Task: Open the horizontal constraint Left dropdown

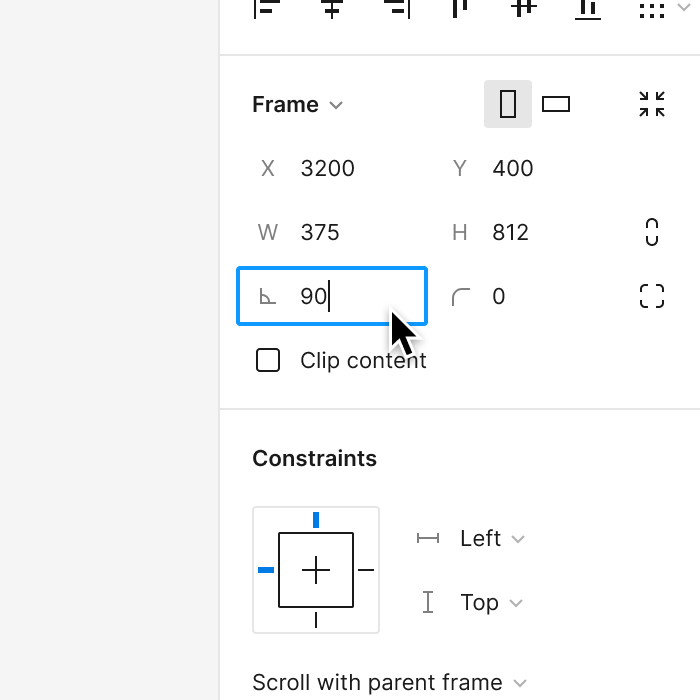Action: click(490, 539)
